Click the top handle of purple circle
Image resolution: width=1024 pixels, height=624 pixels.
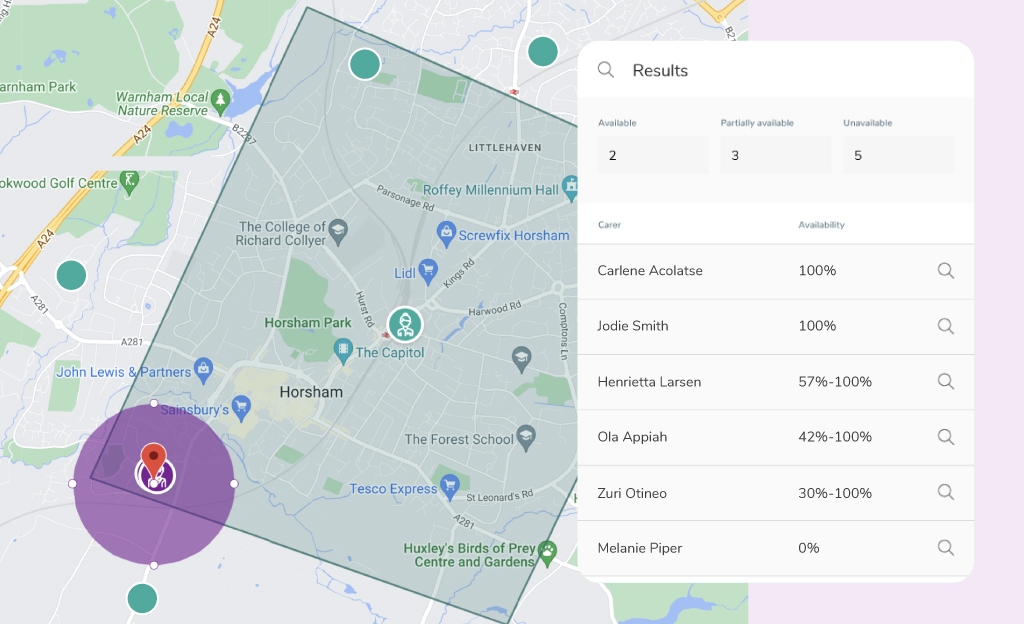click(153, 403)
